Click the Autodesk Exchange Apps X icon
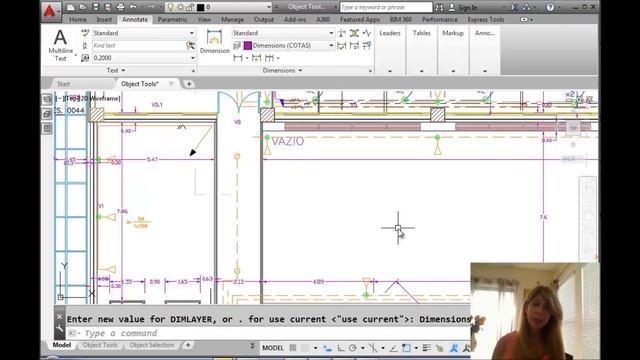The width and height of the screenshot is (640, 360). pyautogui.click(x=515, y=7)
